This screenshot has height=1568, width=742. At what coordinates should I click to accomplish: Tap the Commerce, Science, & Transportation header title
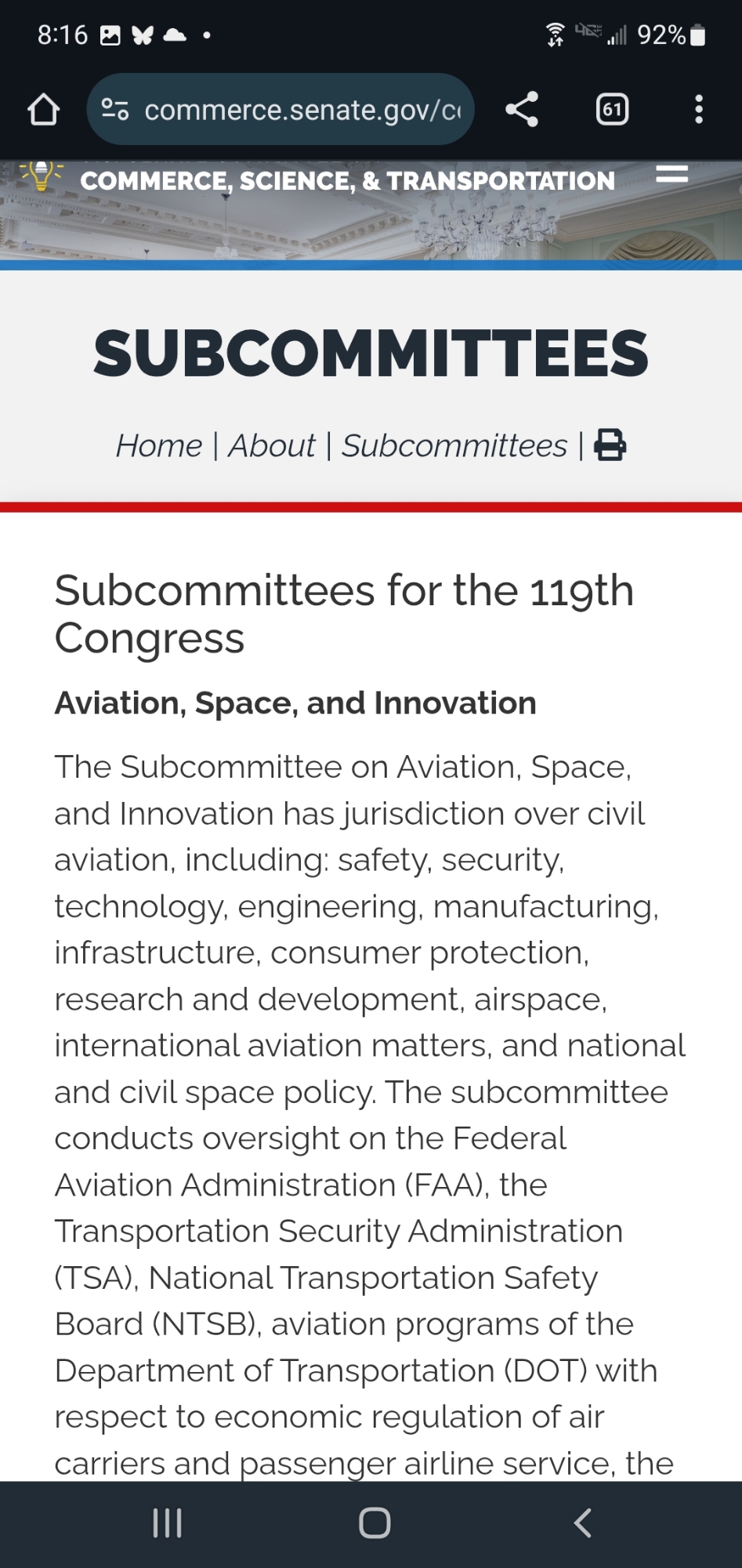347,181
